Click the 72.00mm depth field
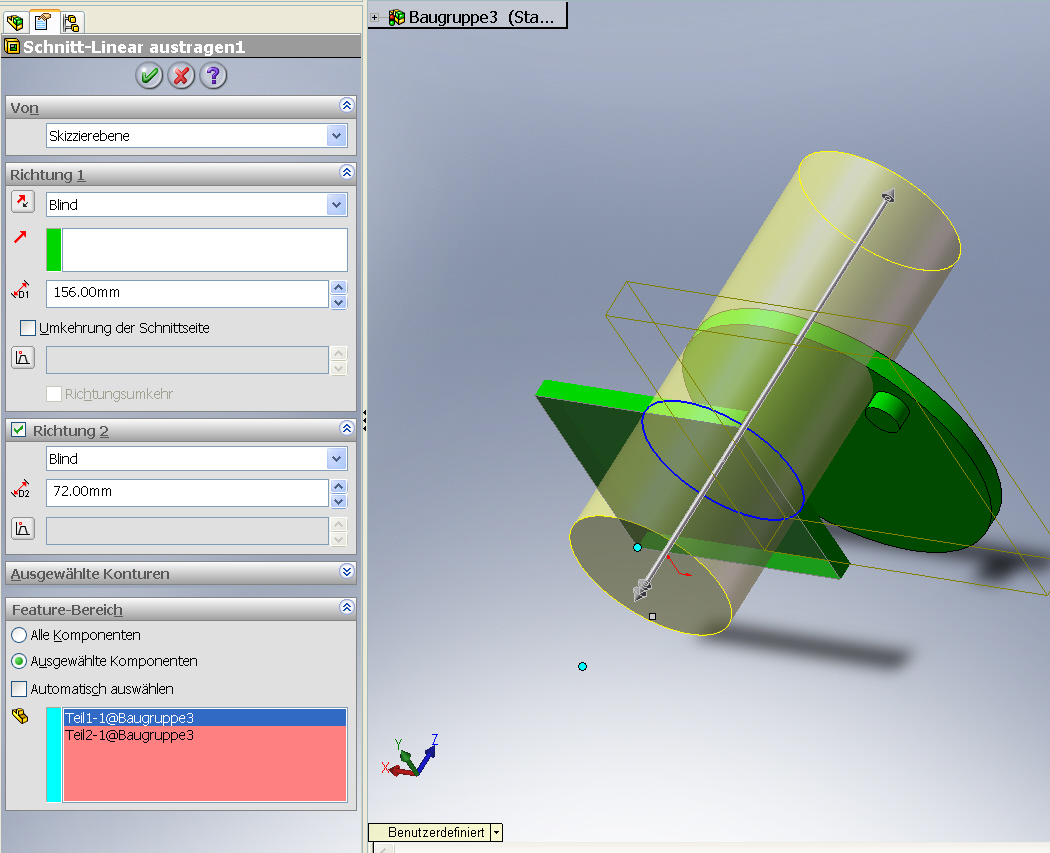This screenshot has height=853, width=1050. click(x=188, y=492)
